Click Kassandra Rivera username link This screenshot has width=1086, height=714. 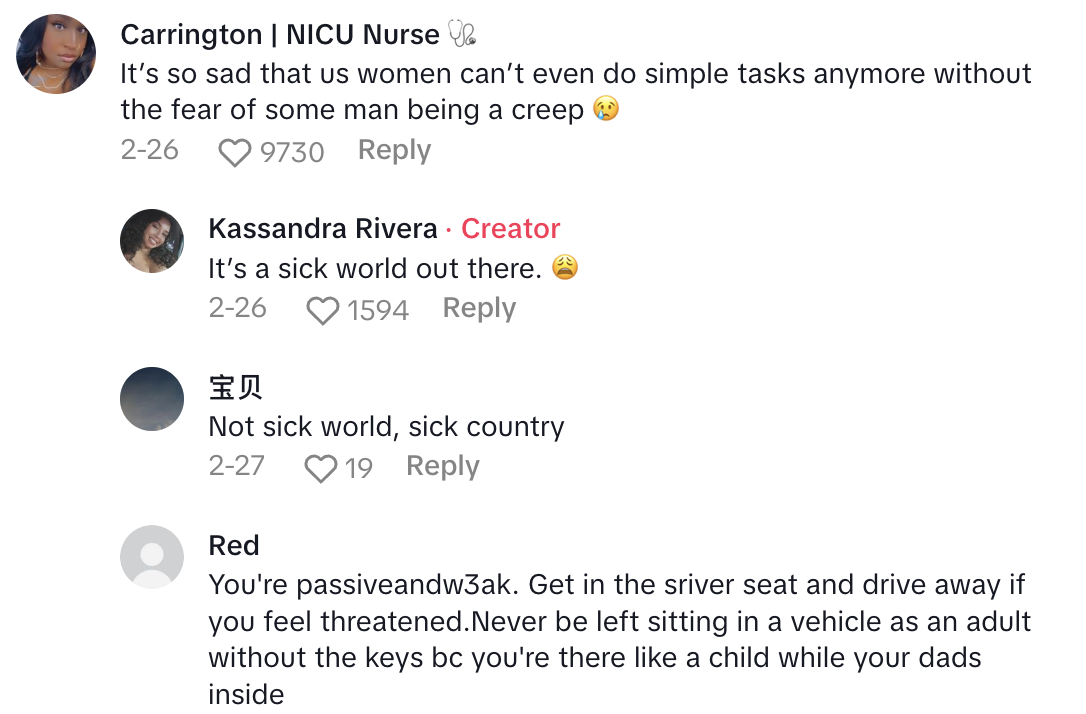[323, 229]
